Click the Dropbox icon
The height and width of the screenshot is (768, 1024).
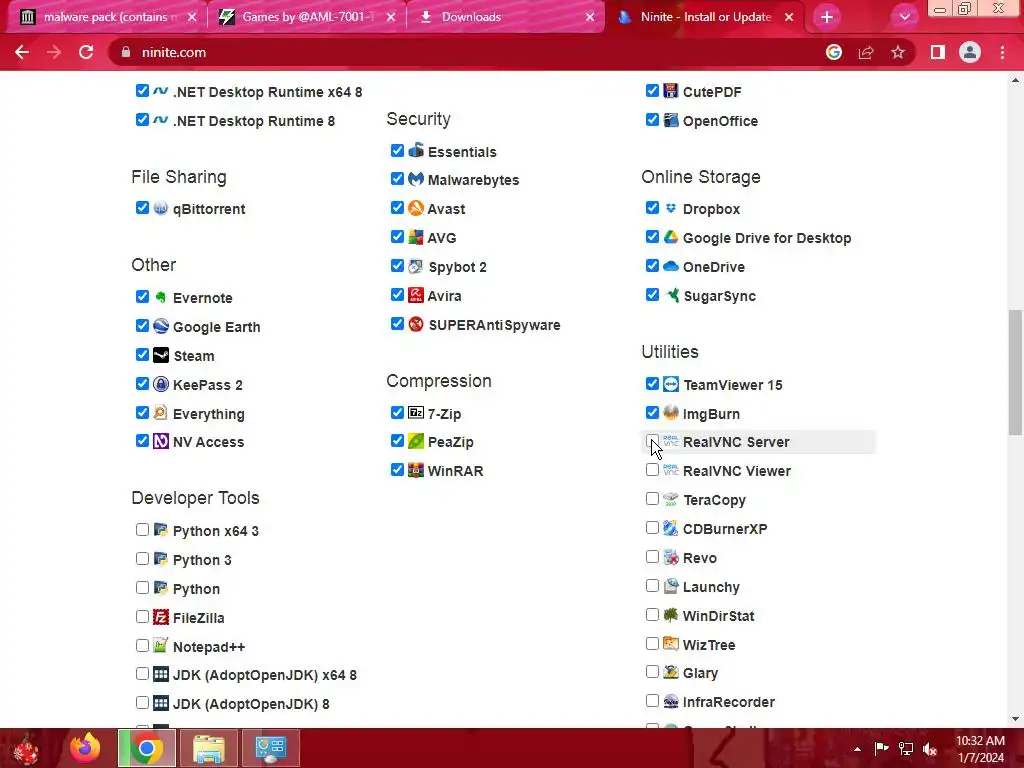pos(671,208)
